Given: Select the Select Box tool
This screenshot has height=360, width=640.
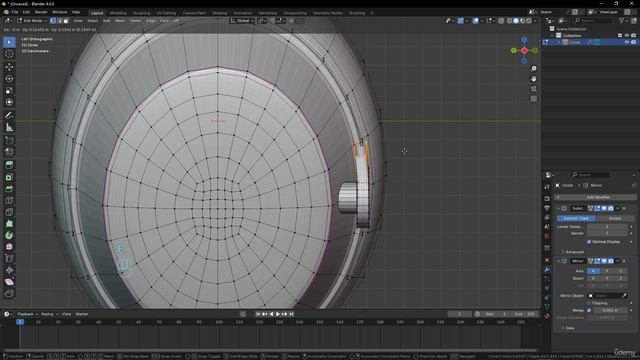Looking at the screenshot, I should click(9, 42).
